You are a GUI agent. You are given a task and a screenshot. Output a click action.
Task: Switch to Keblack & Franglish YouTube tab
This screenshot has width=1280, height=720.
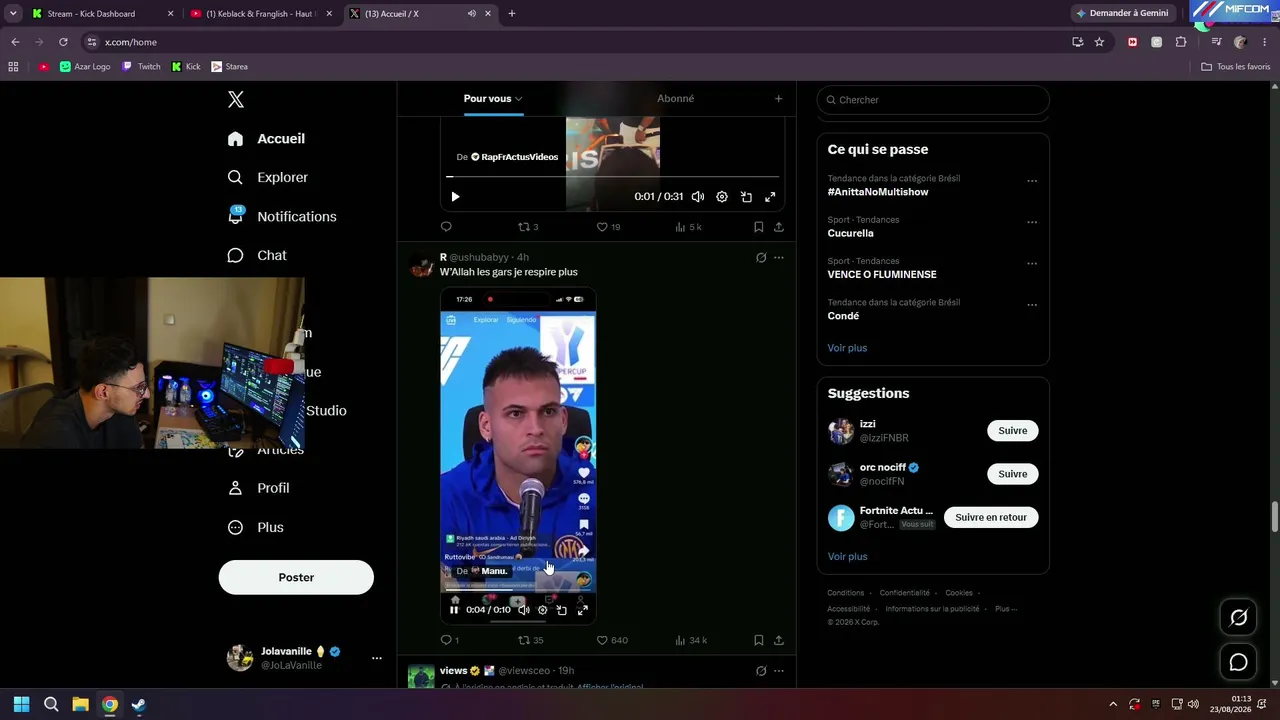[261, 14]
